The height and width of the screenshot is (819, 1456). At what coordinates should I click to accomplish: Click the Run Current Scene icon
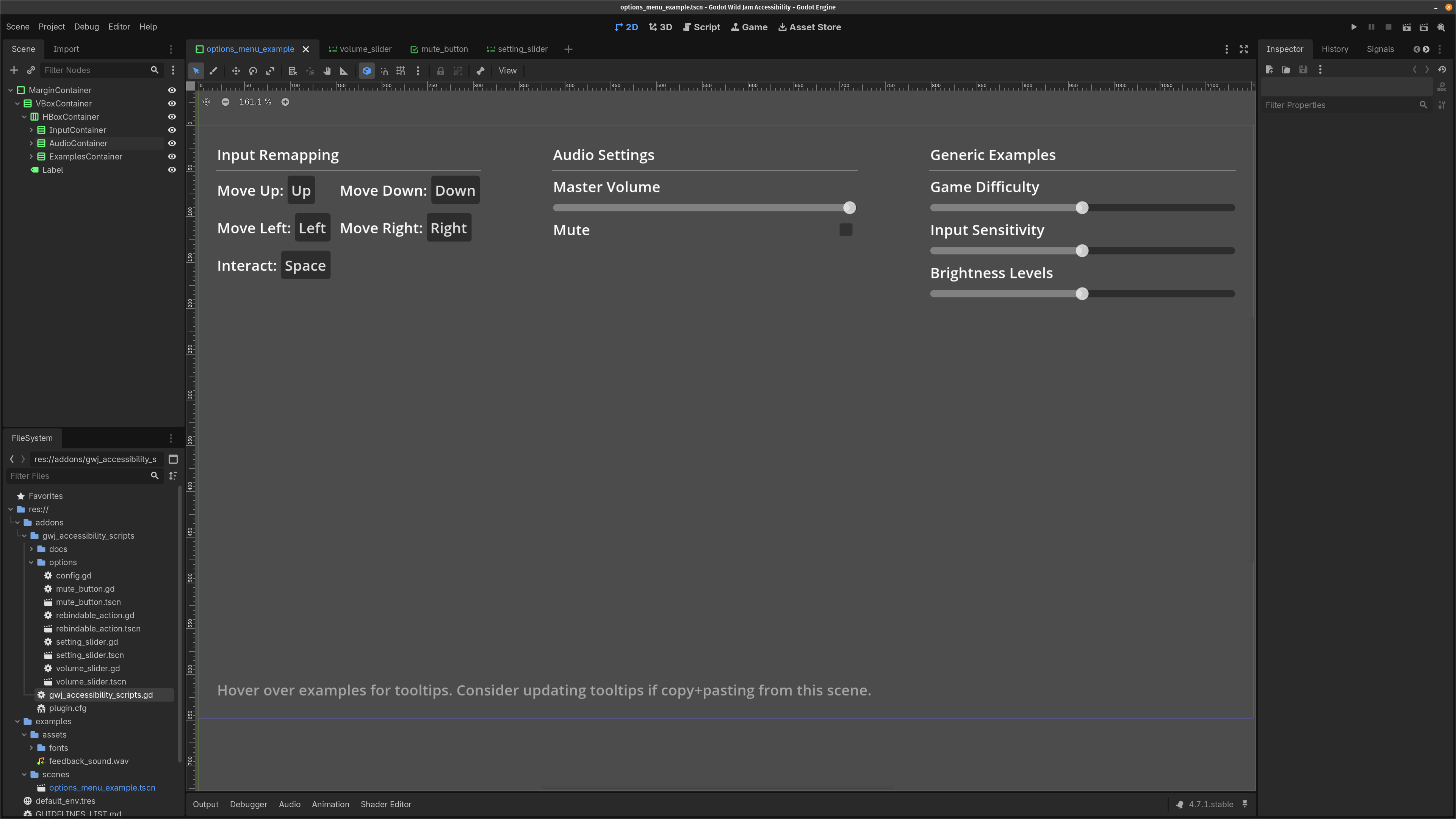1406,27
